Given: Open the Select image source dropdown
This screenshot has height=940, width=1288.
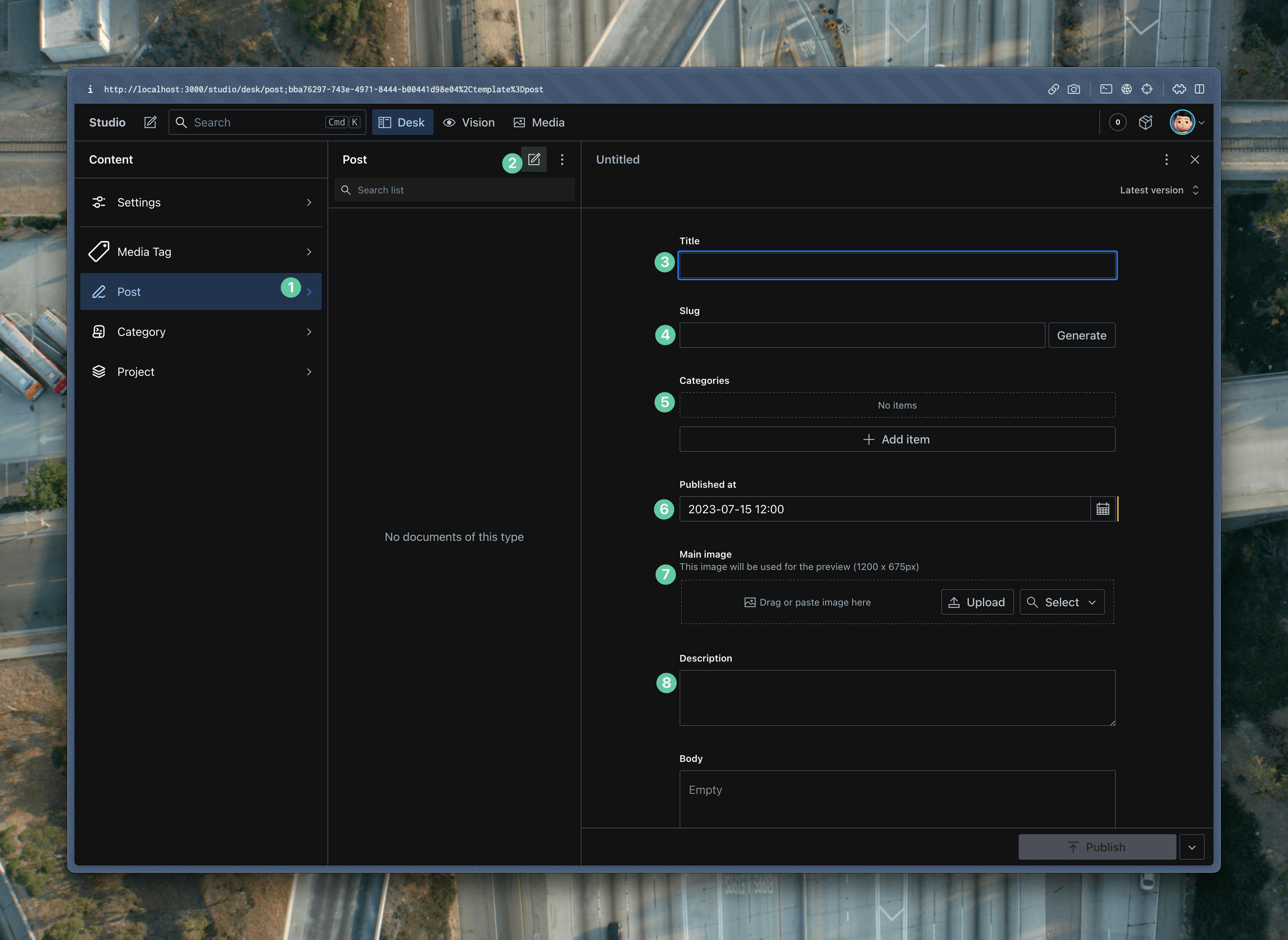Looking at the screenshot, I should (x=1062, y=602).
